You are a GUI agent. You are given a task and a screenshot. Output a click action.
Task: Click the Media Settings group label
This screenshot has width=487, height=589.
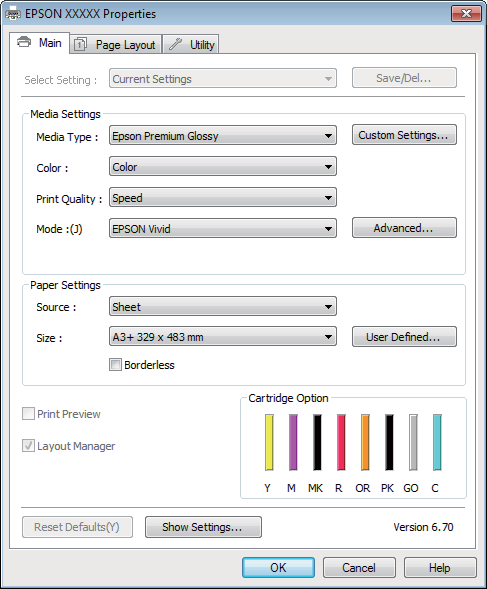[65, 114]
